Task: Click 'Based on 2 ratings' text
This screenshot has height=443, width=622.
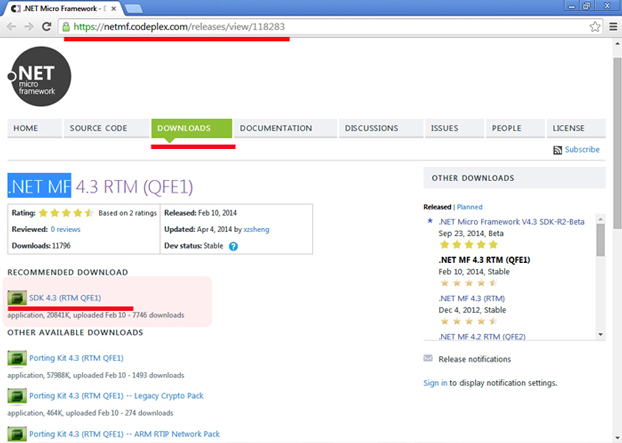Action: pyautogui.click(x=127, y=213)
